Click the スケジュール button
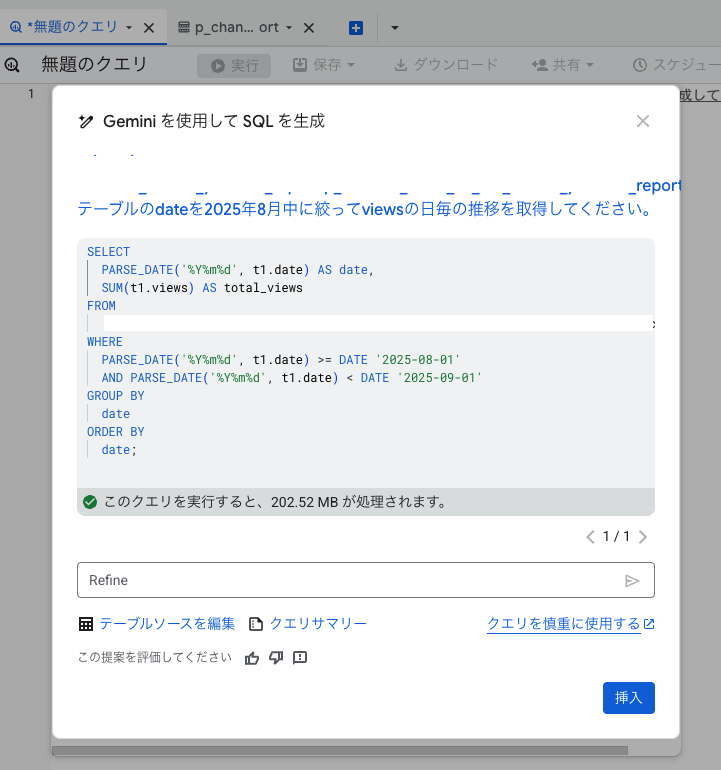Image resolution: width=721 pixels, height=770 pixels. [x=676, y=65]
